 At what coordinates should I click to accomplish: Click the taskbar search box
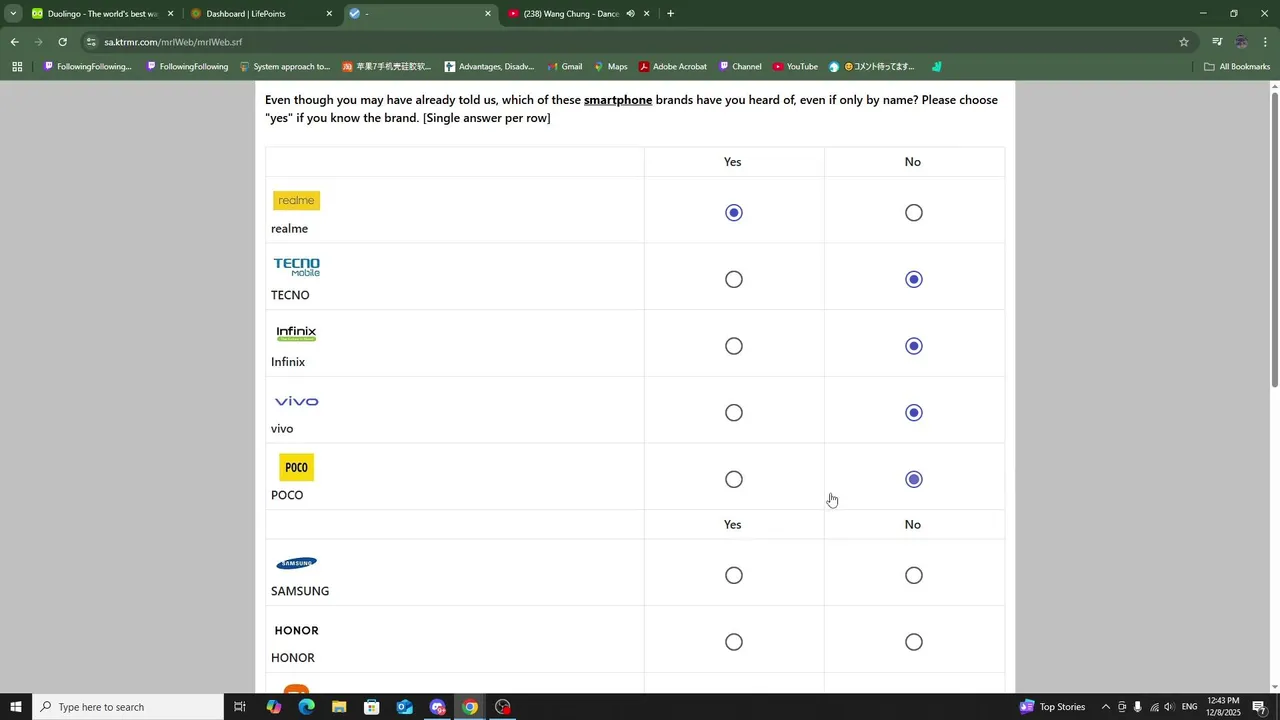pos(128,707)
